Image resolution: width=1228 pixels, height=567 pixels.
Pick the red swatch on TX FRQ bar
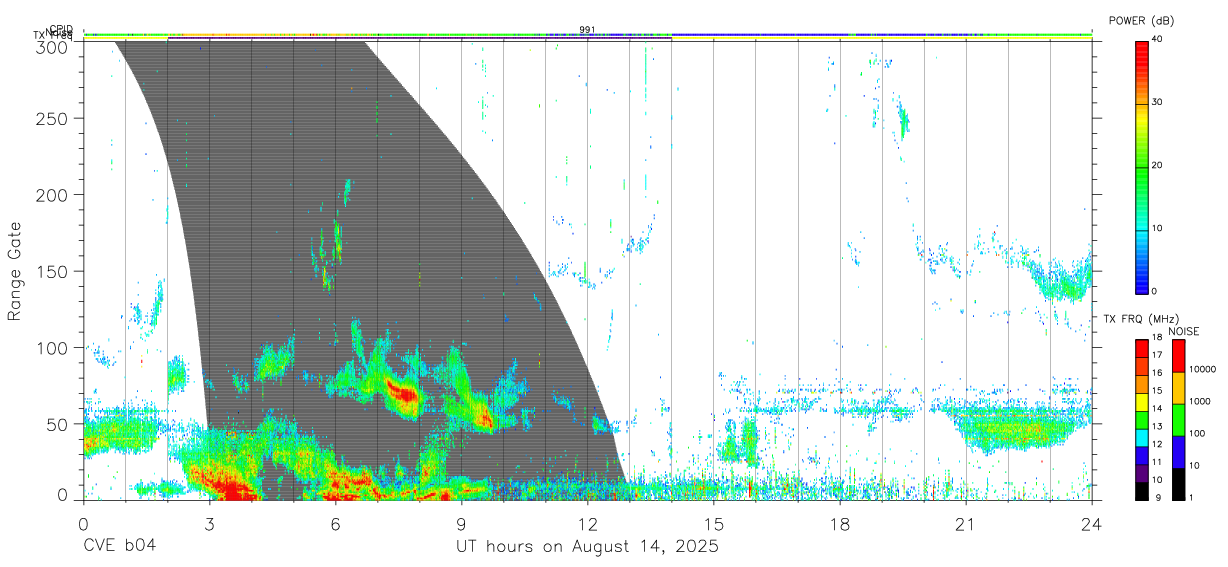(x=1141, y=349)
